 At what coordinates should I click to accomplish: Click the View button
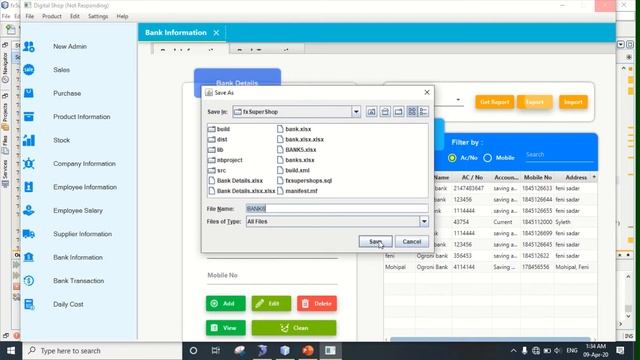click(226, 328)
